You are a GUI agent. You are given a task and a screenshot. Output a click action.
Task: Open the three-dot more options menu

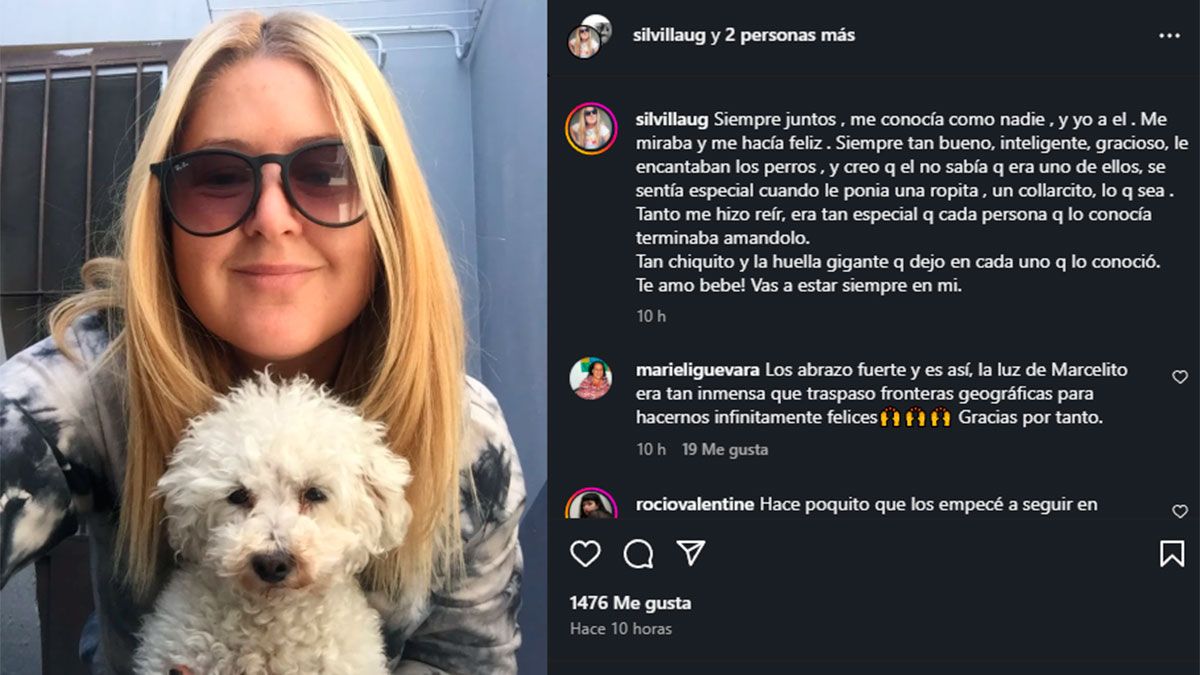[1169, 35]
